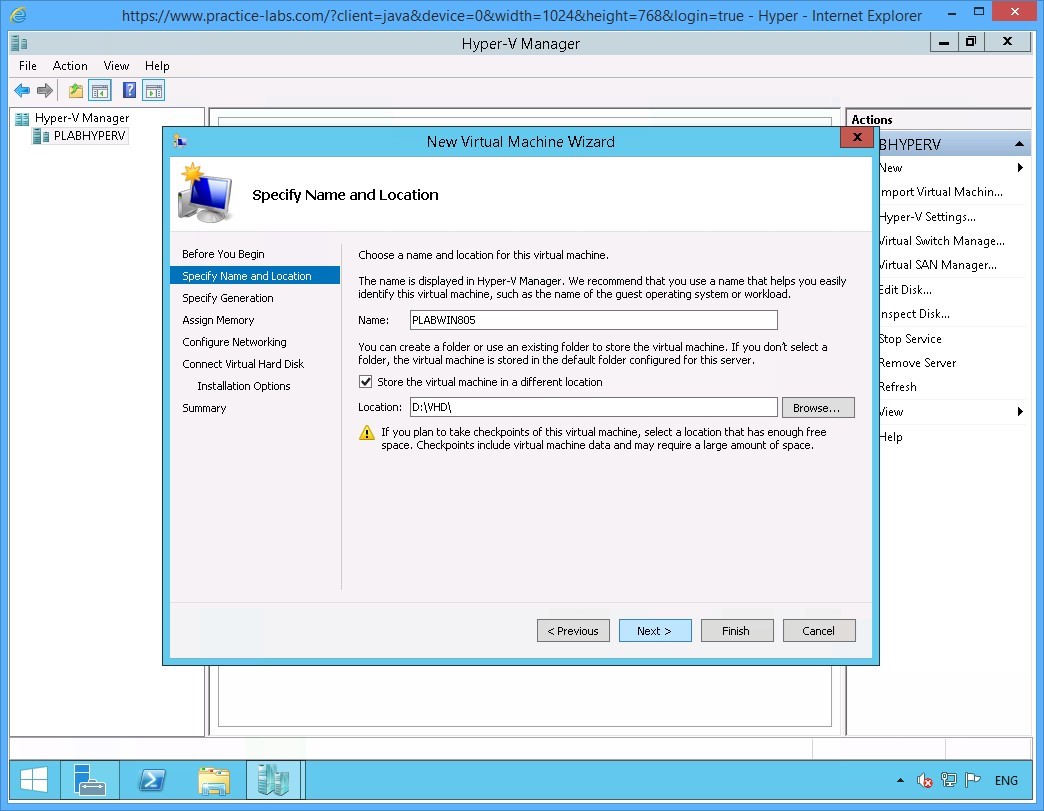Image resolution: width=1044 pixels, height=811 pixels.
Task: Click the Hyper-V Manager taskbar icon
Action: [274, 780]
